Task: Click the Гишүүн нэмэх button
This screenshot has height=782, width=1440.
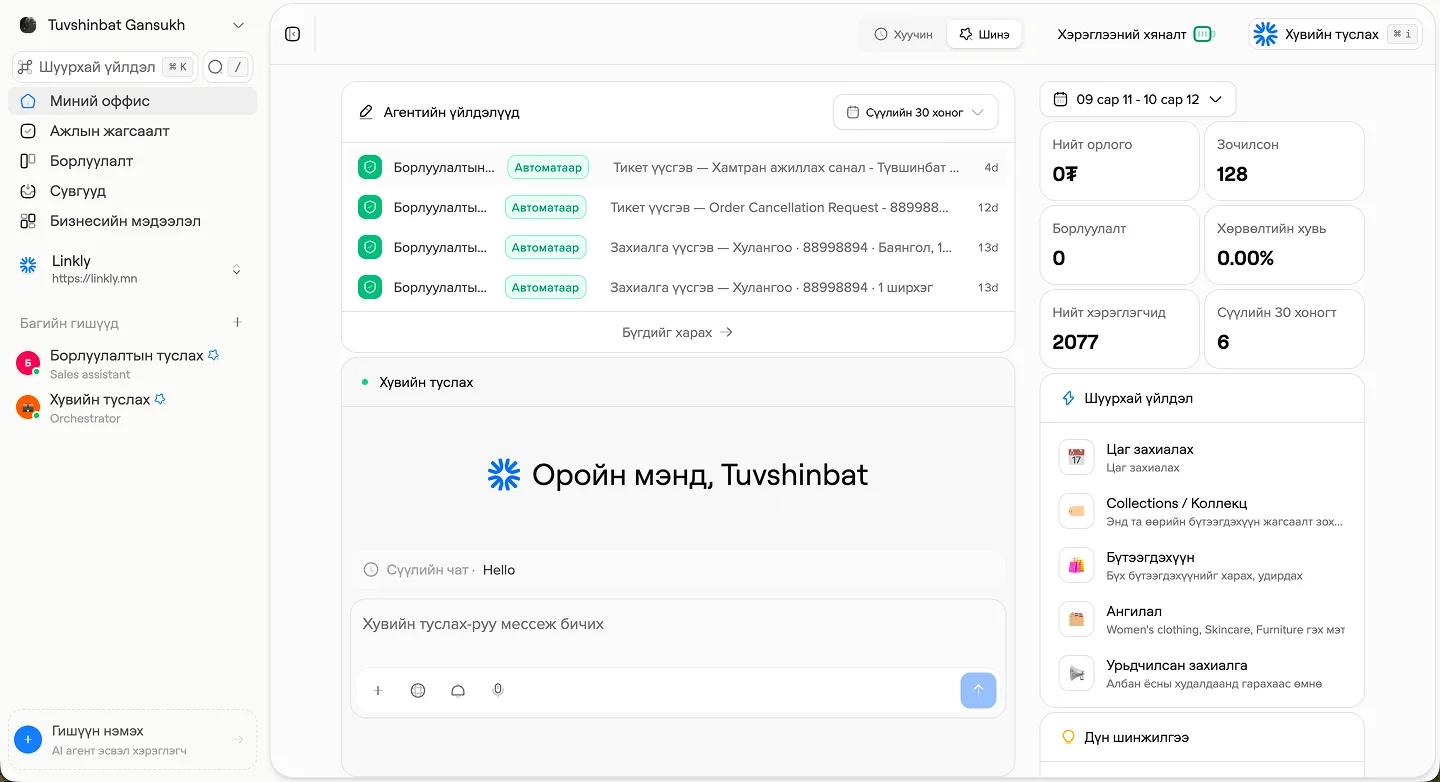Action: [x=132, y=740]
